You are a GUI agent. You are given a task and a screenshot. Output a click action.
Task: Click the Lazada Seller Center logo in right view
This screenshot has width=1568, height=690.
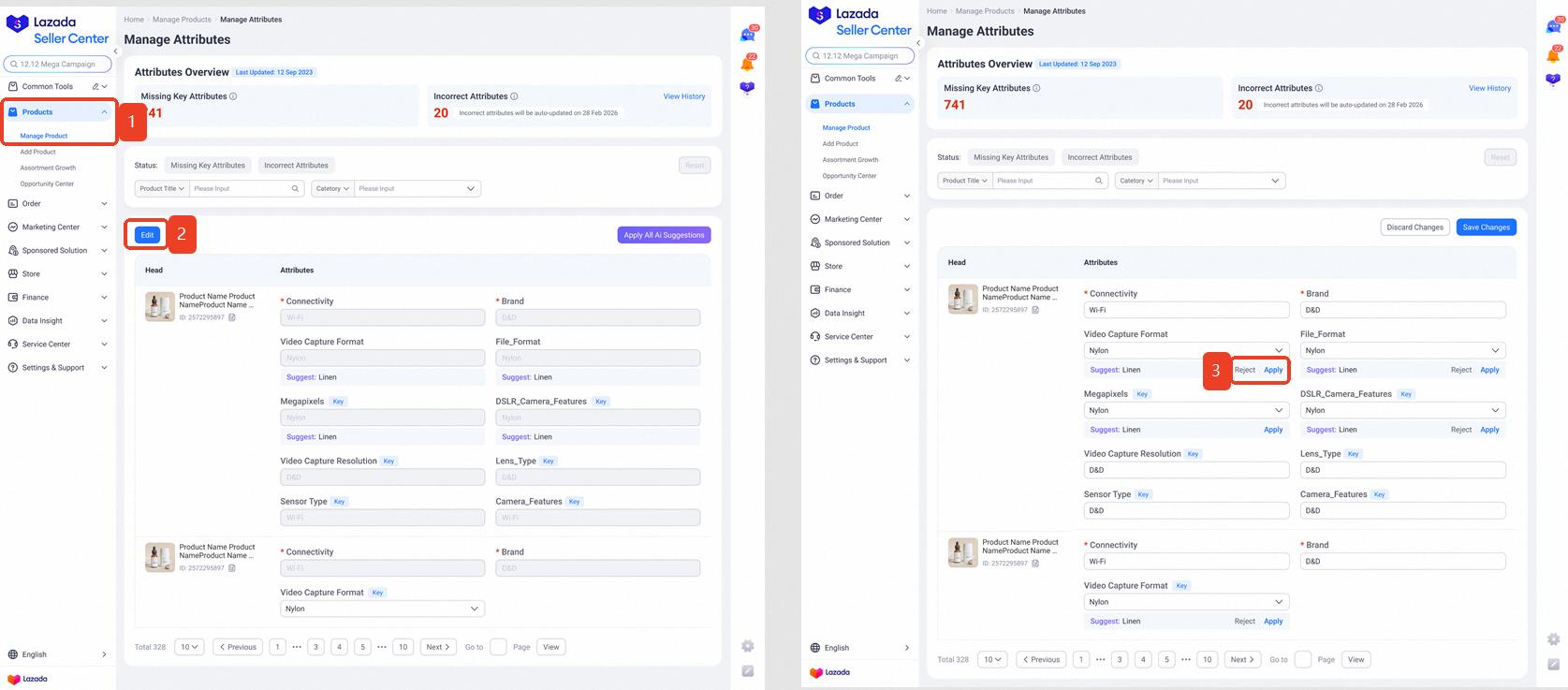[x=859, y=22]
